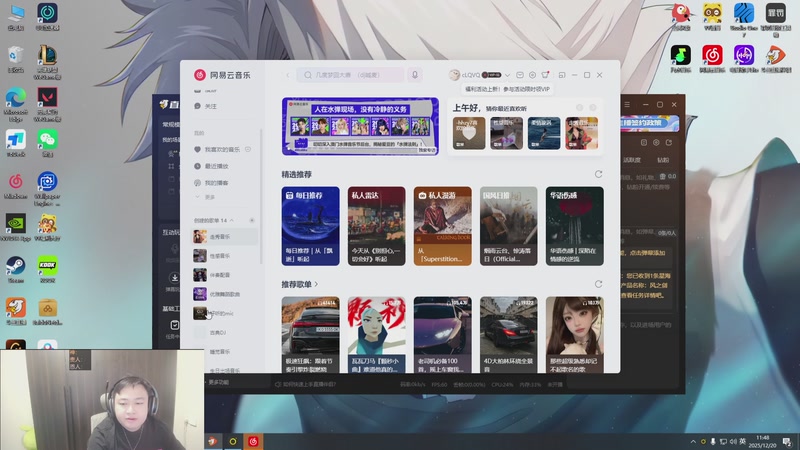Open the skin shirt icon with red dot
800x450 pixels.
pyautogui.click(x=545, y=74)
